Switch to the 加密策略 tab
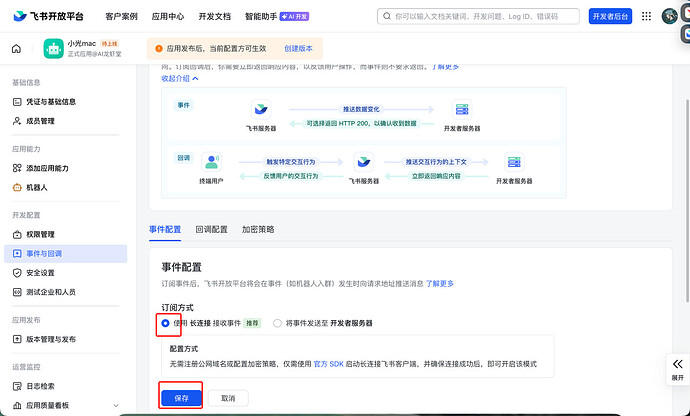690x416 pixels. [x=257, y=229]
